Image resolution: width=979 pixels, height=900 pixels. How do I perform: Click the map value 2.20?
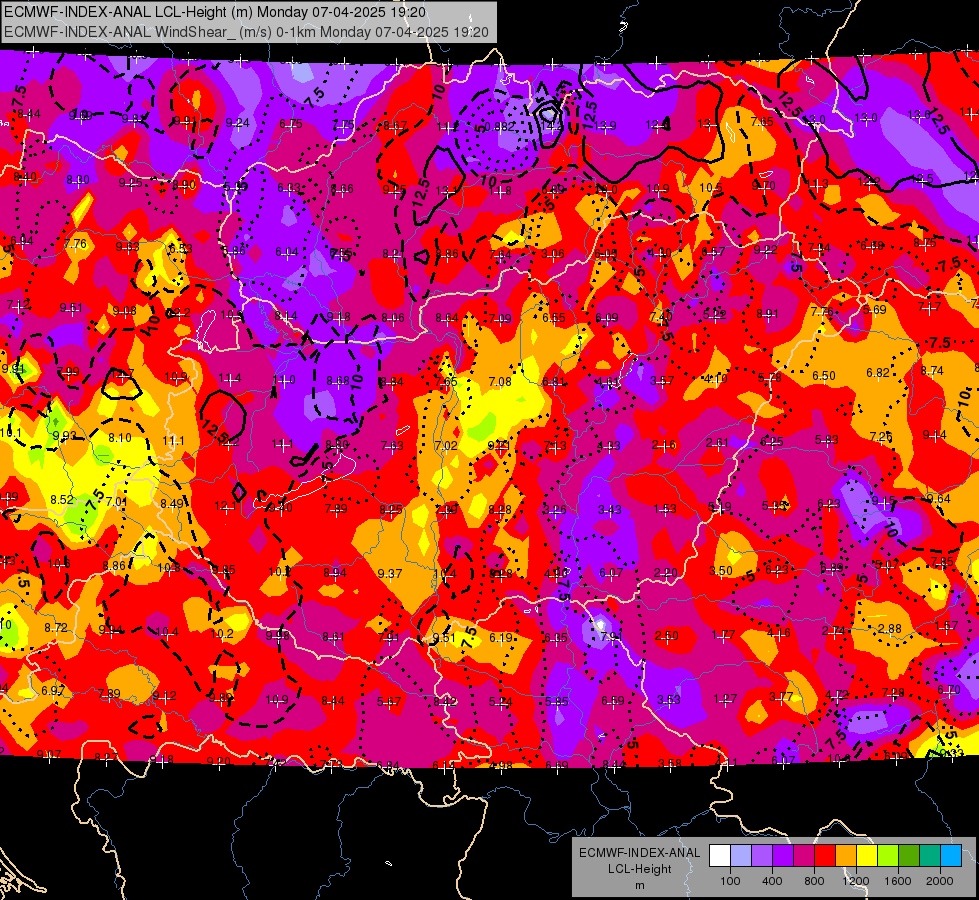point(666,573)
